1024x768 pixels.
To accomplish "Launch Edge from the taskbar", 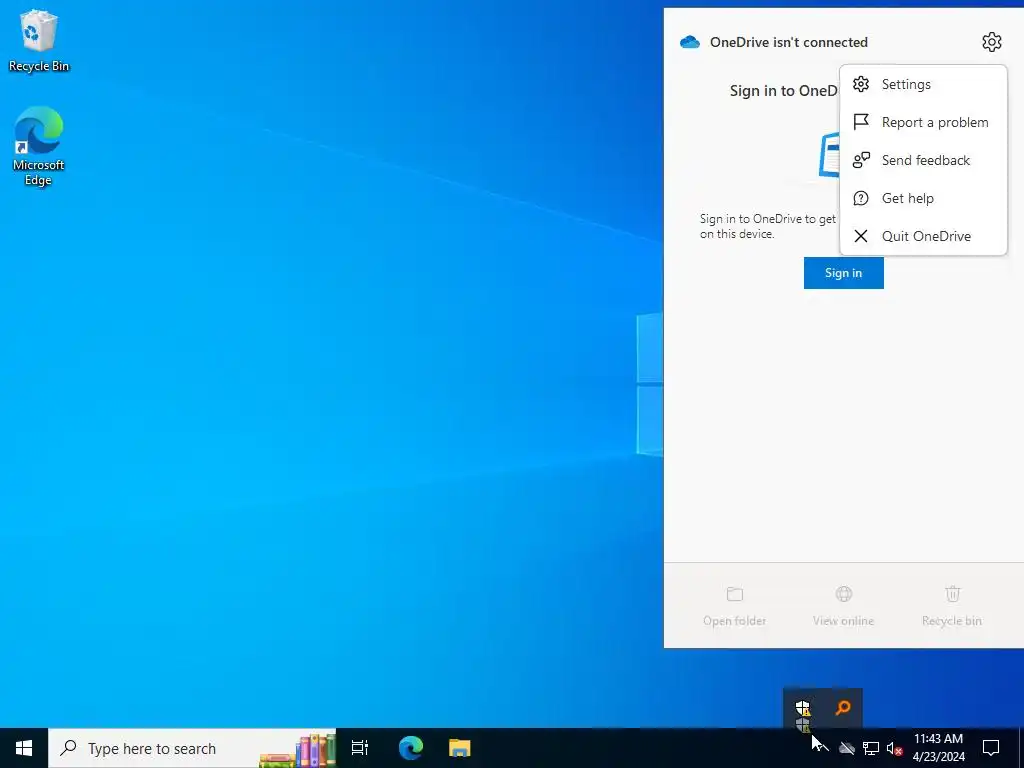I will click(x=411, y=748).
